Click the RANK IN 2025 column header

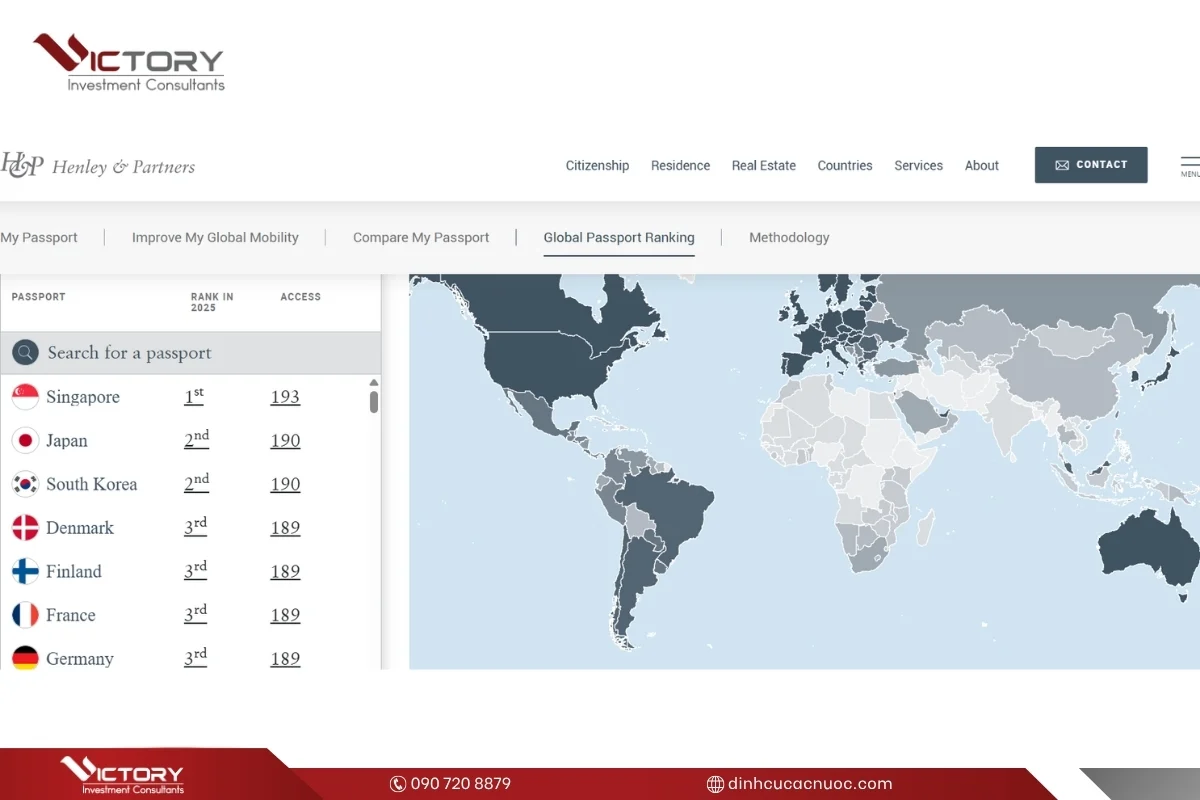pyautogui.click(x=212, y=302)
